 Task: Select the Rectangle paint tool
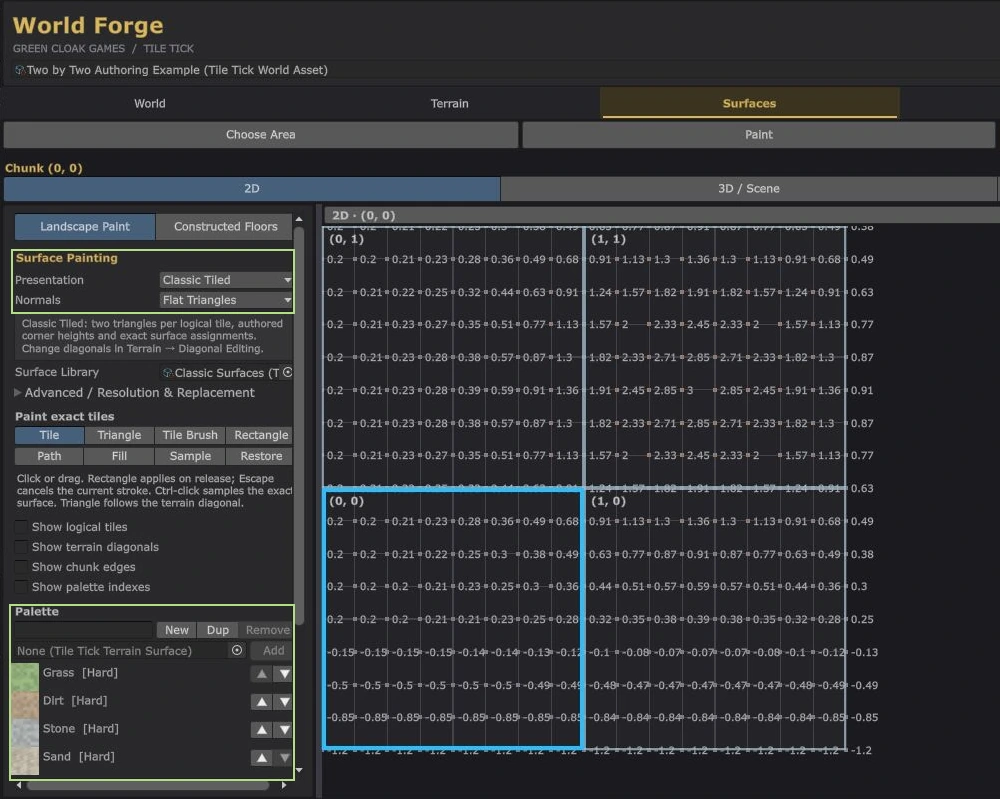pyautogui.click(x=261, y=435)
